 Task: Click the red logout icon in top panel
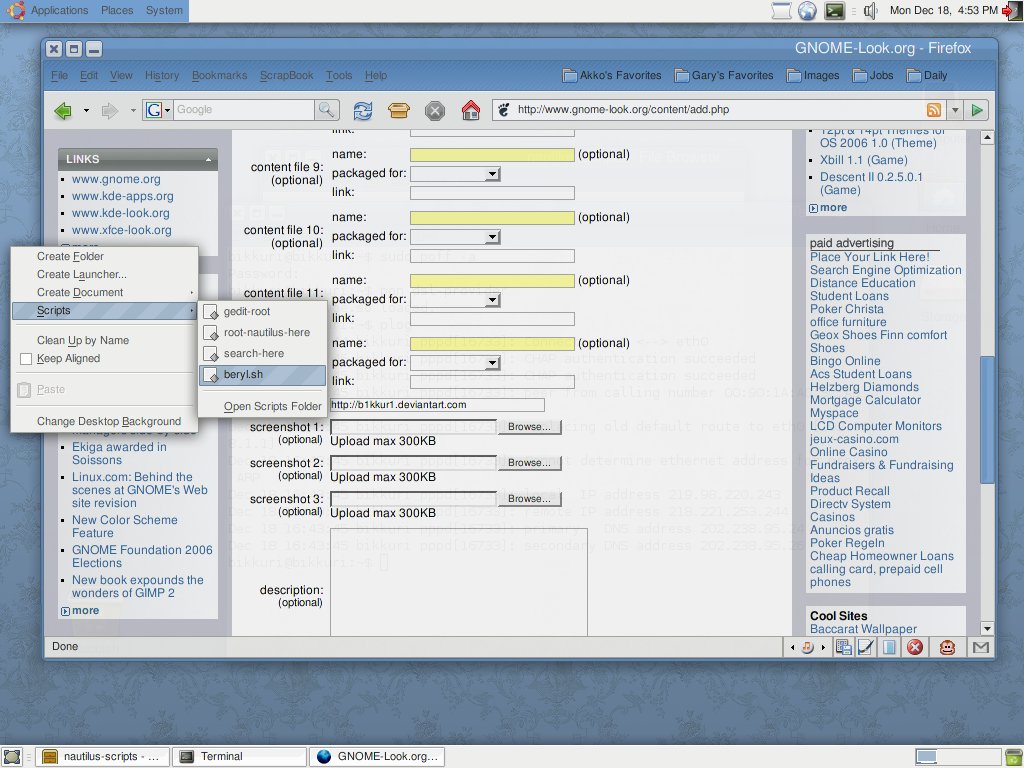(x=1012, y=10)
